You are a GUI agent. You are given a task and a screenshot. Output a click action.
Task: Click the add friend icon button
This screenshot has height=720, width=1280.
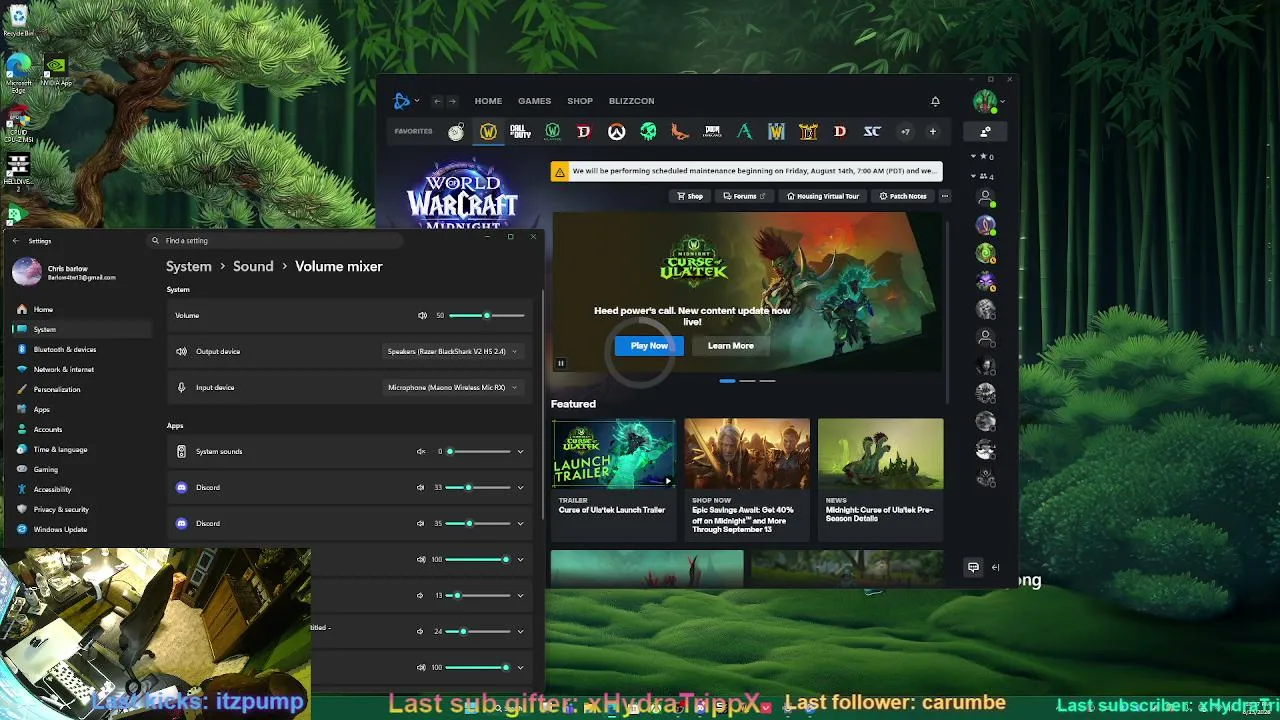(985, 131)
